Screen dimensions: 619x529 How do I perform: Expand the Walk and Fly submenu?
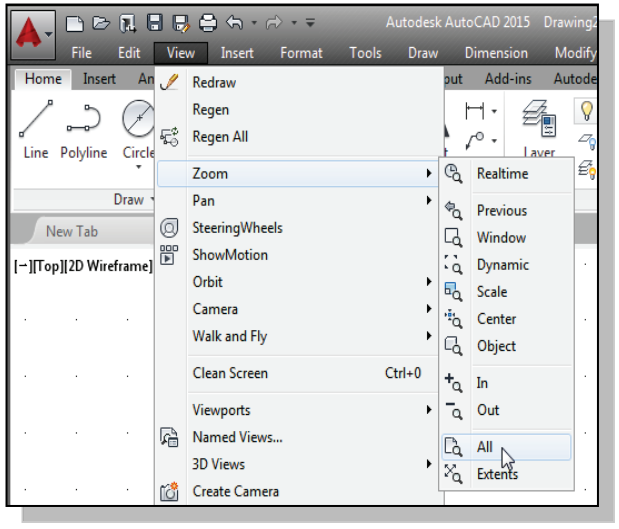[429, 336]
